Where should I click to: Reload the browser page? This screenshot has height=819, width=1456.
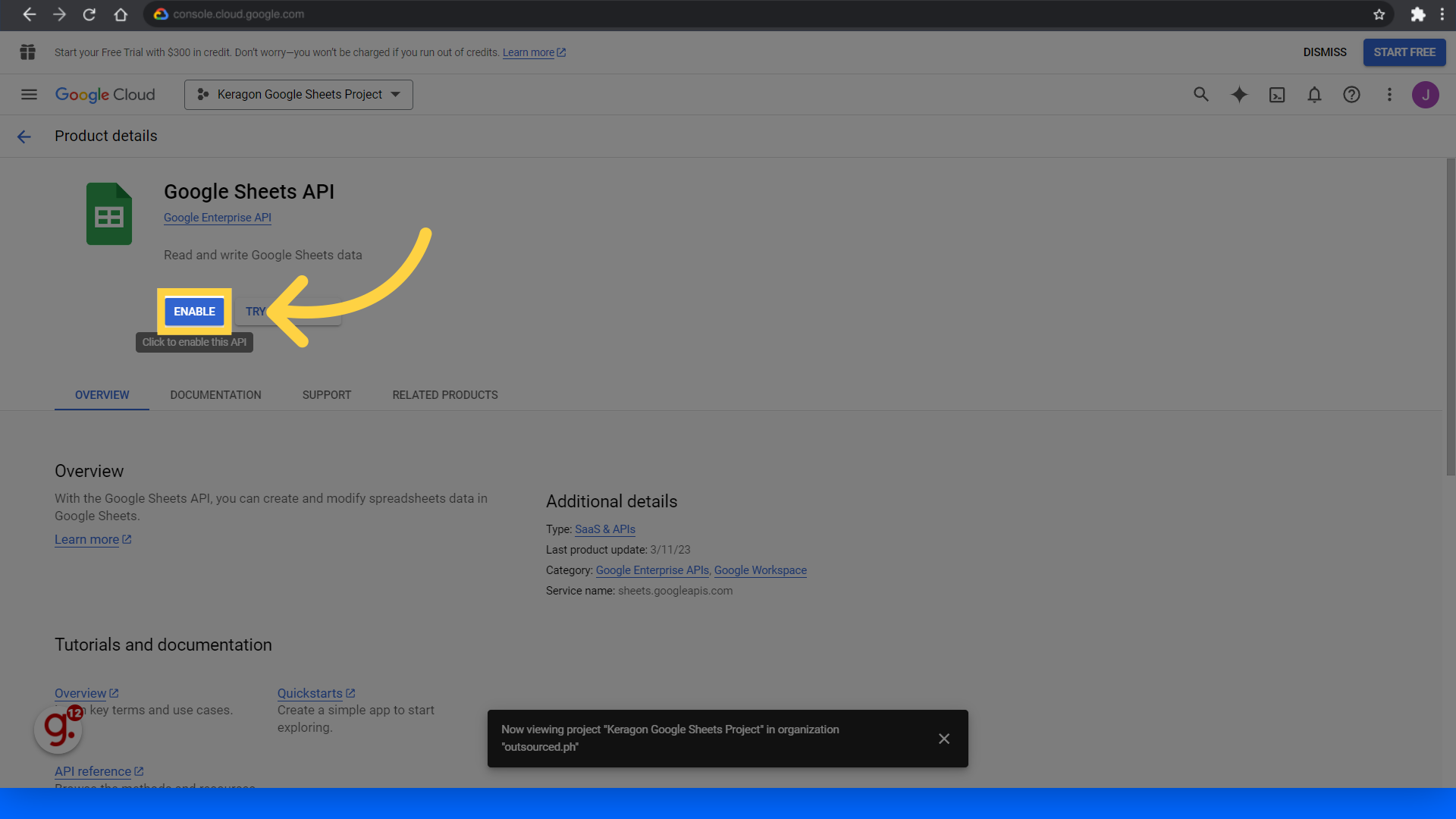89,14
